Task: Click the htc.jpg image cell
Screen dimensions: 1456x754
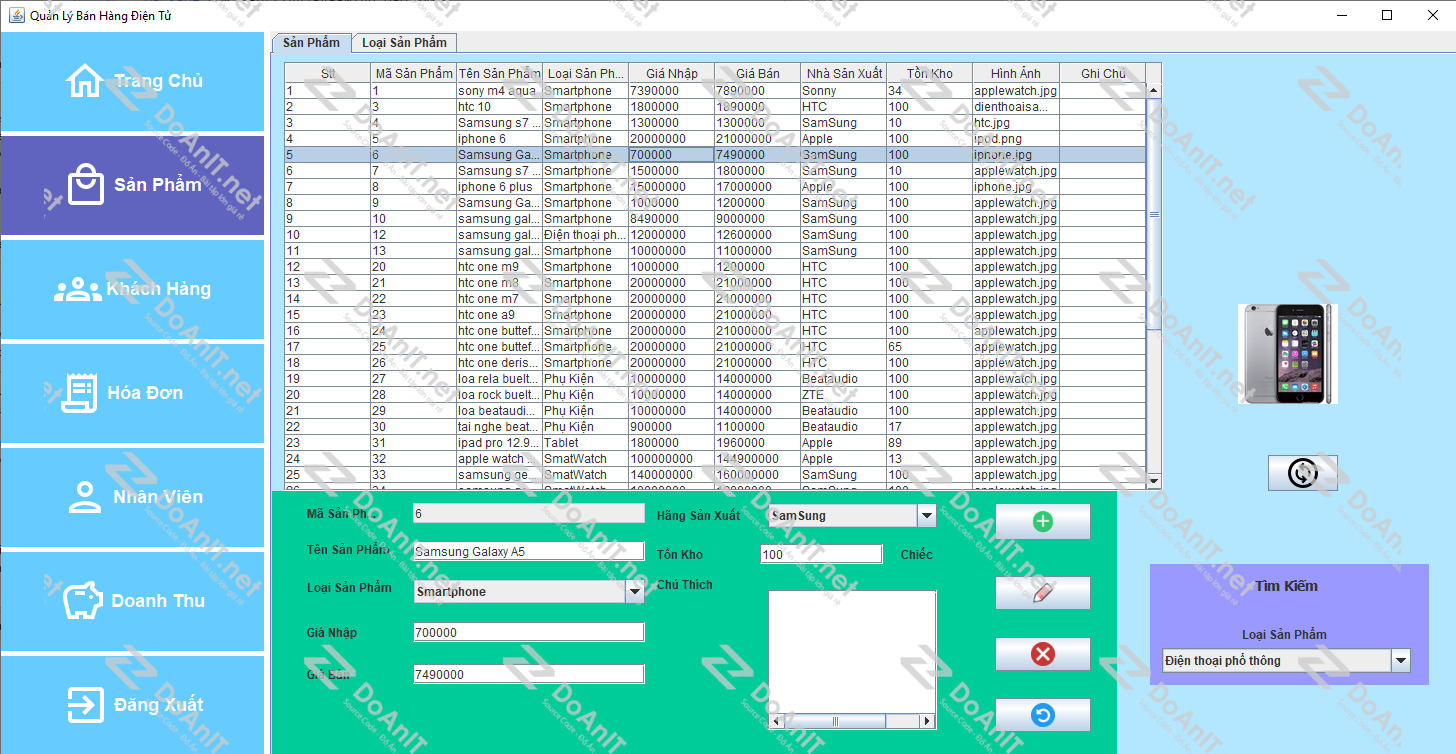Action: [x=1015, y=123]
